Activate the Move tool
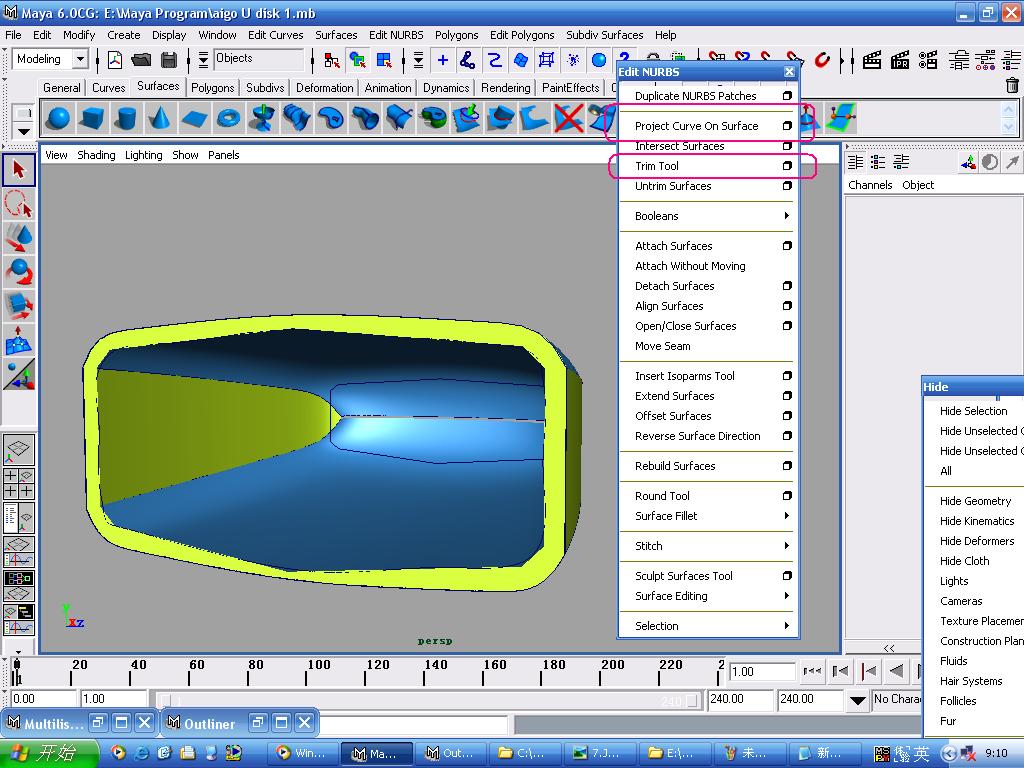This screenshot has height=768, width=1024. [x=19, y=238]
